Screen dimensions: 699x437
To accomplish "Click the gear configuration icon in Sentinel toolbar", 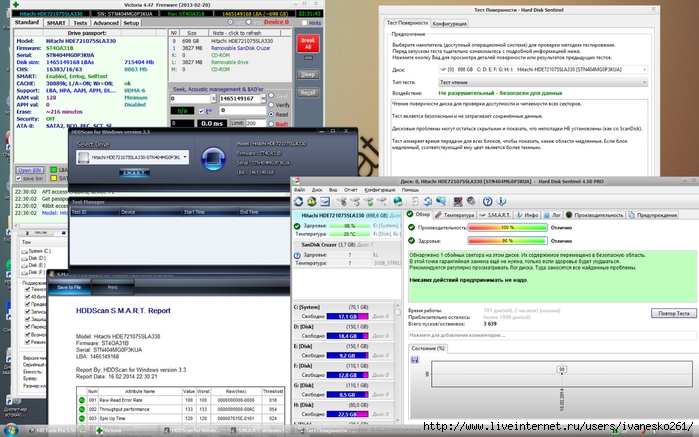I will pyautogui.click(x=471, y=202).
